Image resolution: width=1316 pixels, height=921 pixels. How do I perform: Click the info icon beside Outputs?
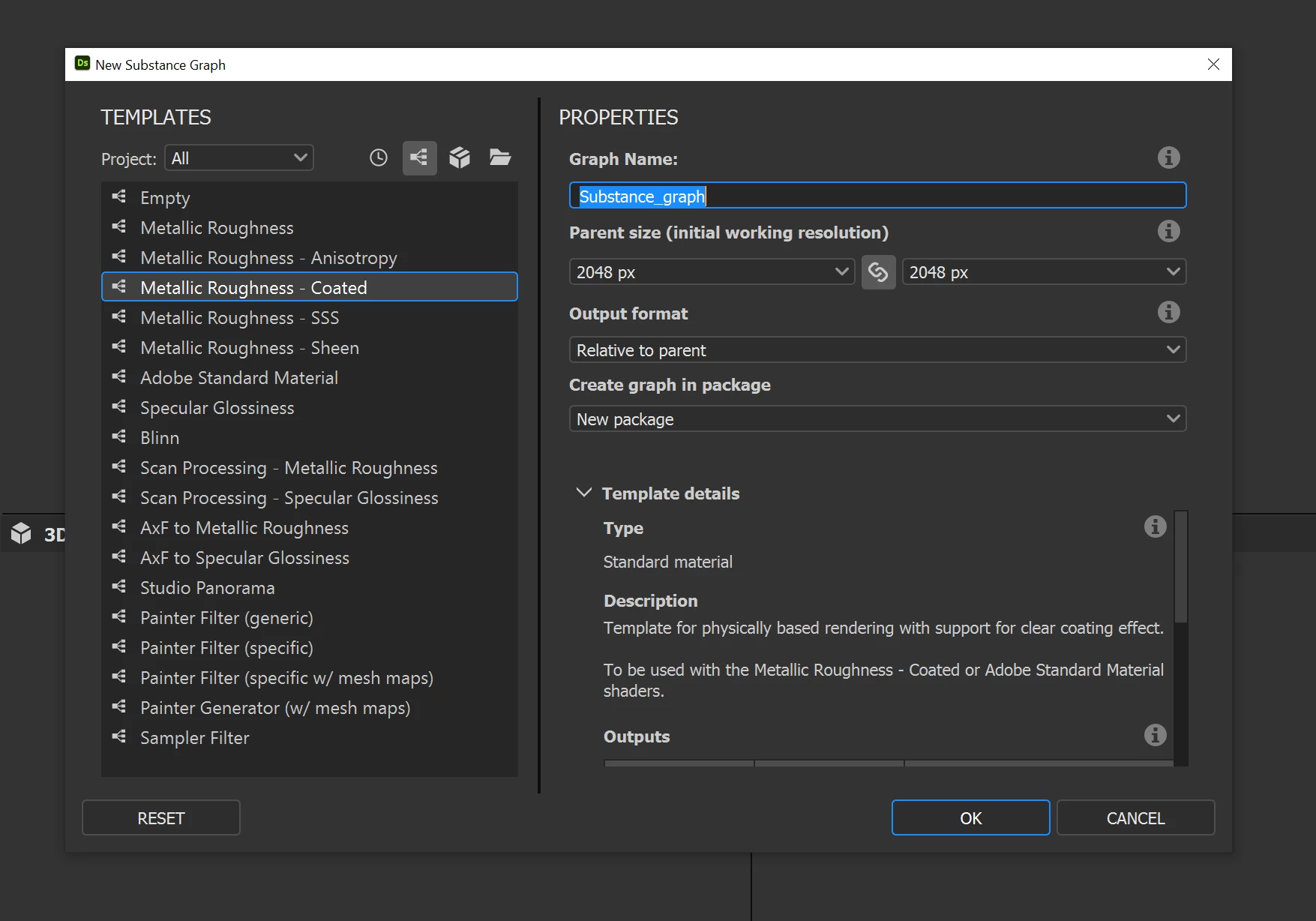click(1155, 735)
